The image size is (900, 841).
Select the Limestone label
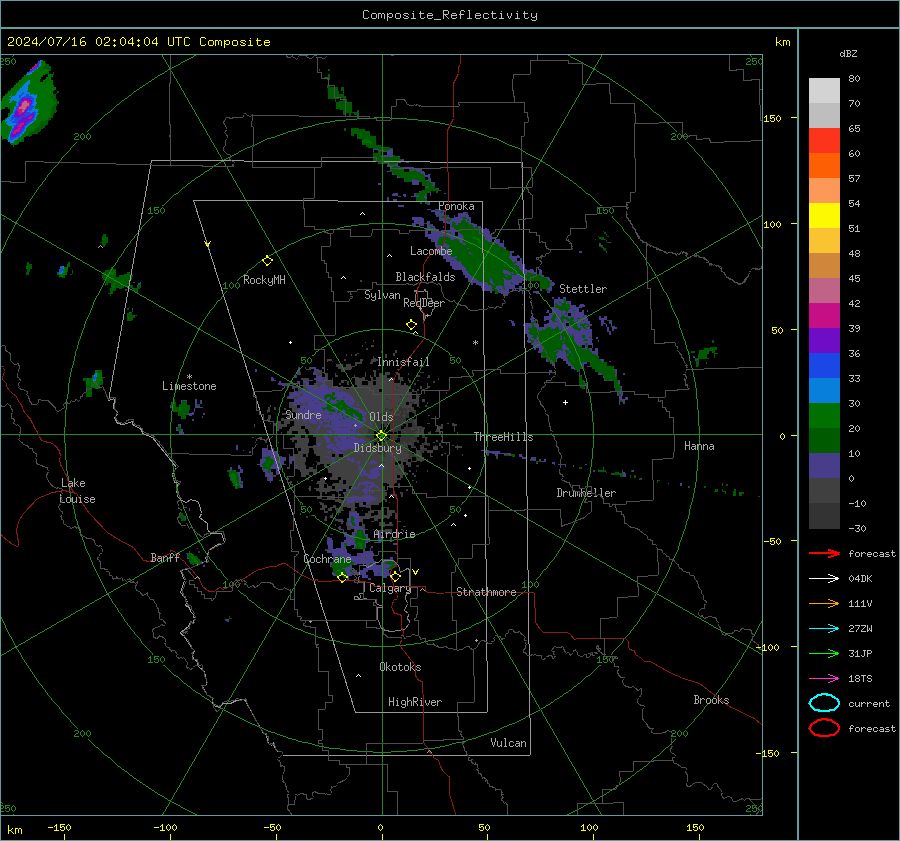(189, 386)
